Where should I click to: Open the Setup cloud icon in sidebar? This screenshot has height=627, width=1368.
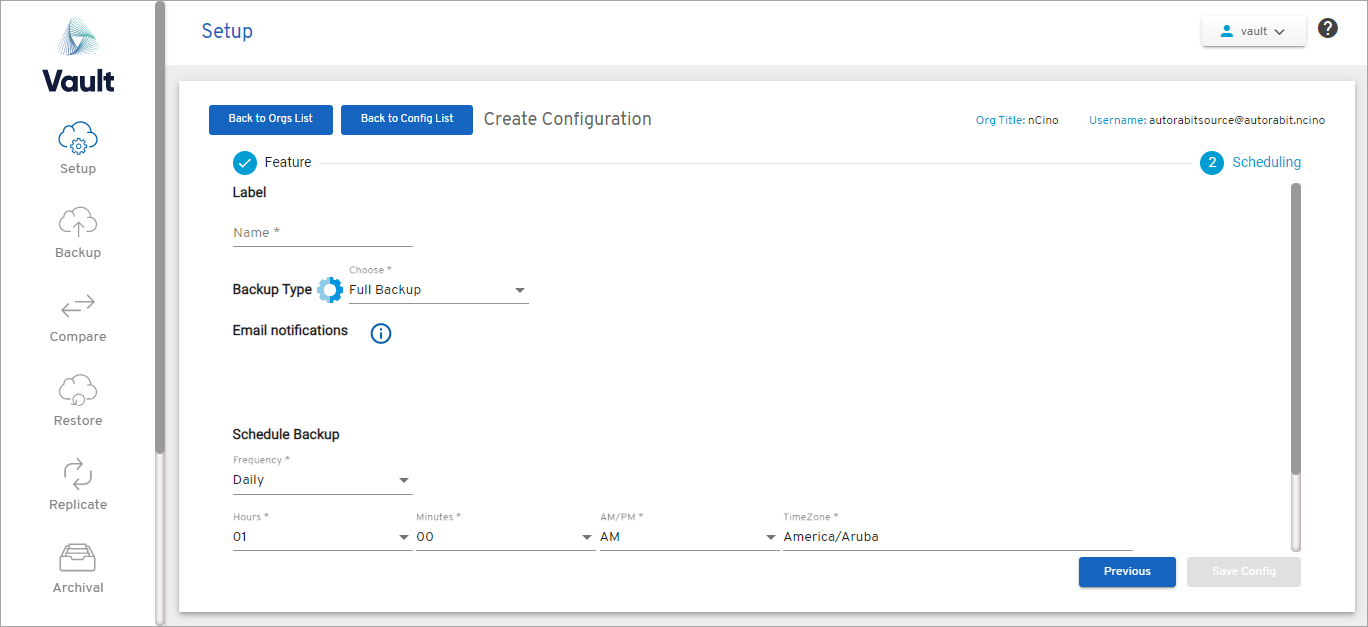(78, 138)
